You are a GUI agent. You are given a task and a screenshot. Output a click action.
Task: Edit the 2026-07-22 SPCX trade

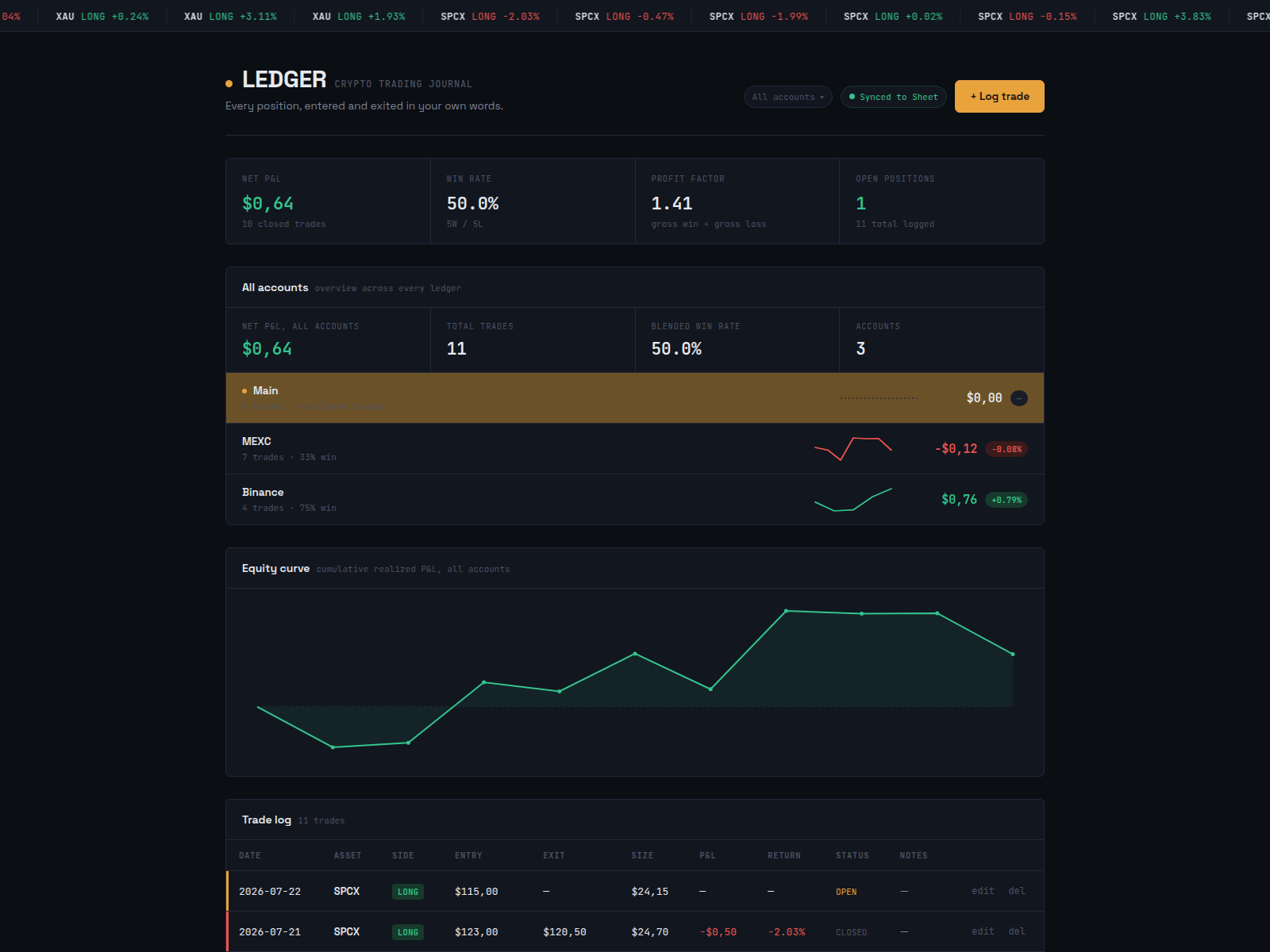[983, 891]
